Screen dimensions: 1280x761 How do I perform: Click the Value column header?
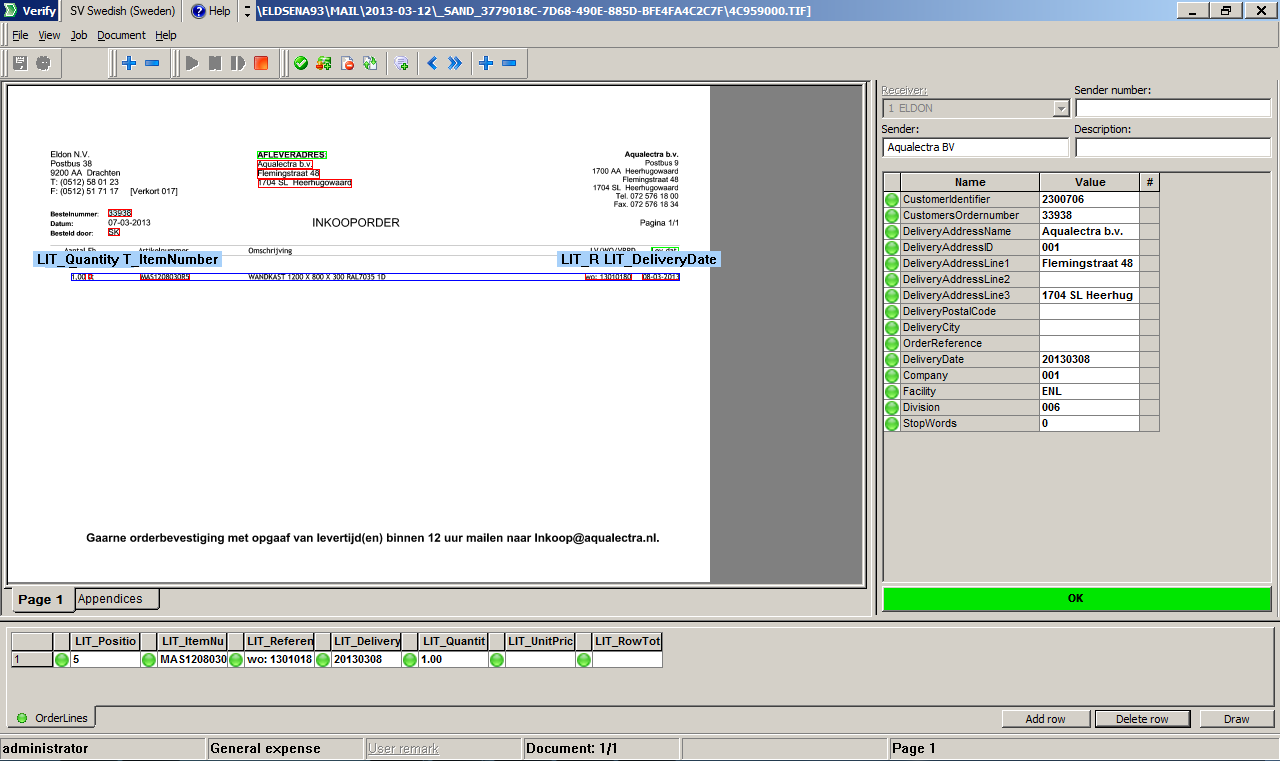[x=1090, y=182]
